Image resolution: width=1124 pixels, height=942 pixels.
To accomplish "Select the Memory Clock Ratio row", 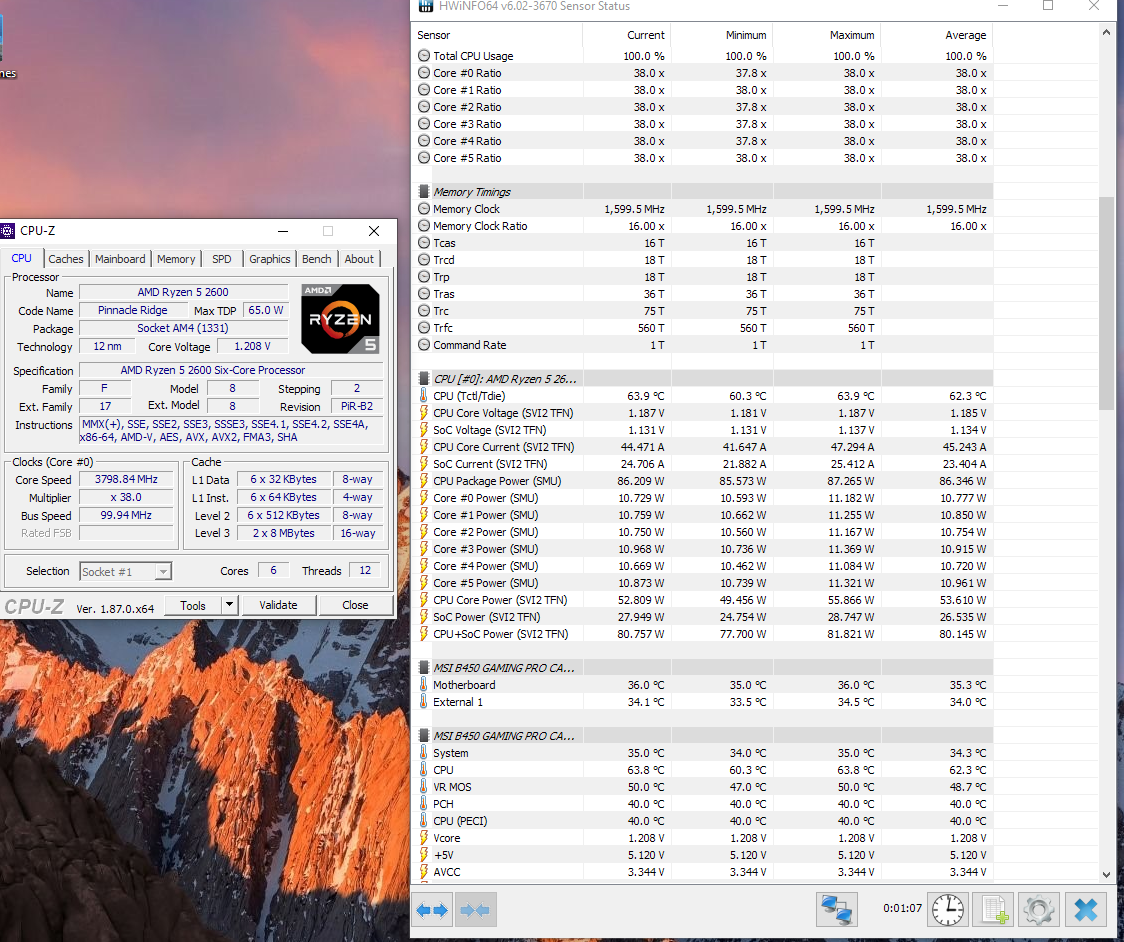I will tap(702, 226).
